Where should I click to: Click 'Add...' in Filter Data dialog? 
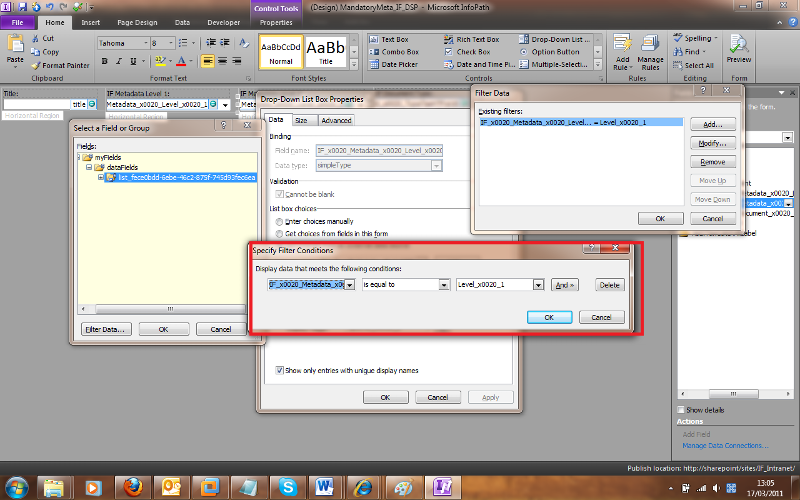(713, 124)
